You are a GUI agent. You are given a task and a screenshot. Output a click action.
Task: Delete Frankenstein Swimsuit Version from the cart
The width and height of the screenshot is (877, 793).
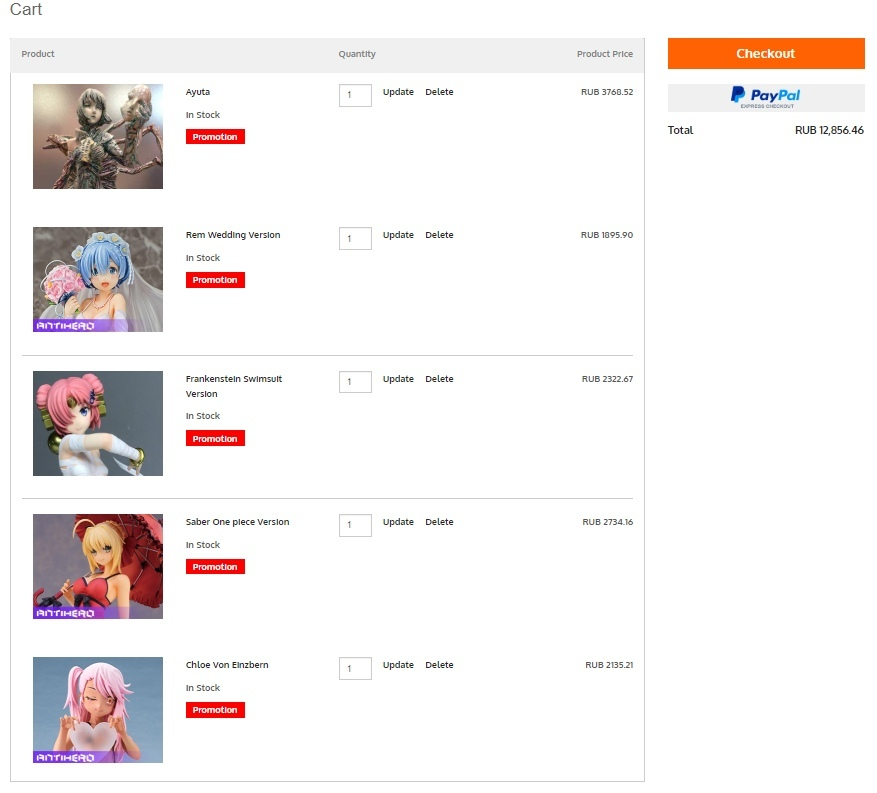click(439, 379)
